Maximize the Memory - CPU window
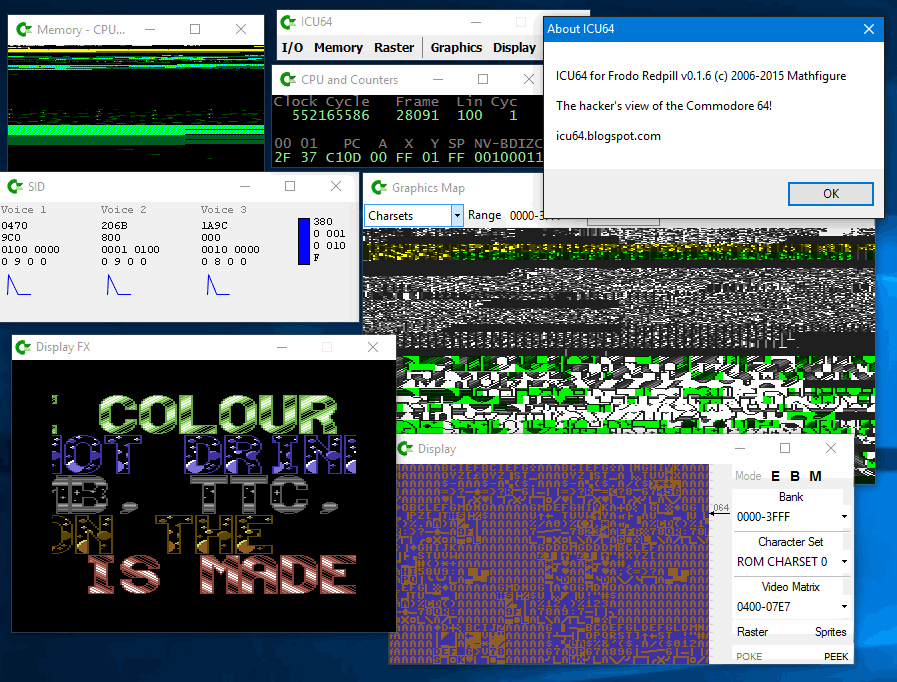 coord(195,29)
